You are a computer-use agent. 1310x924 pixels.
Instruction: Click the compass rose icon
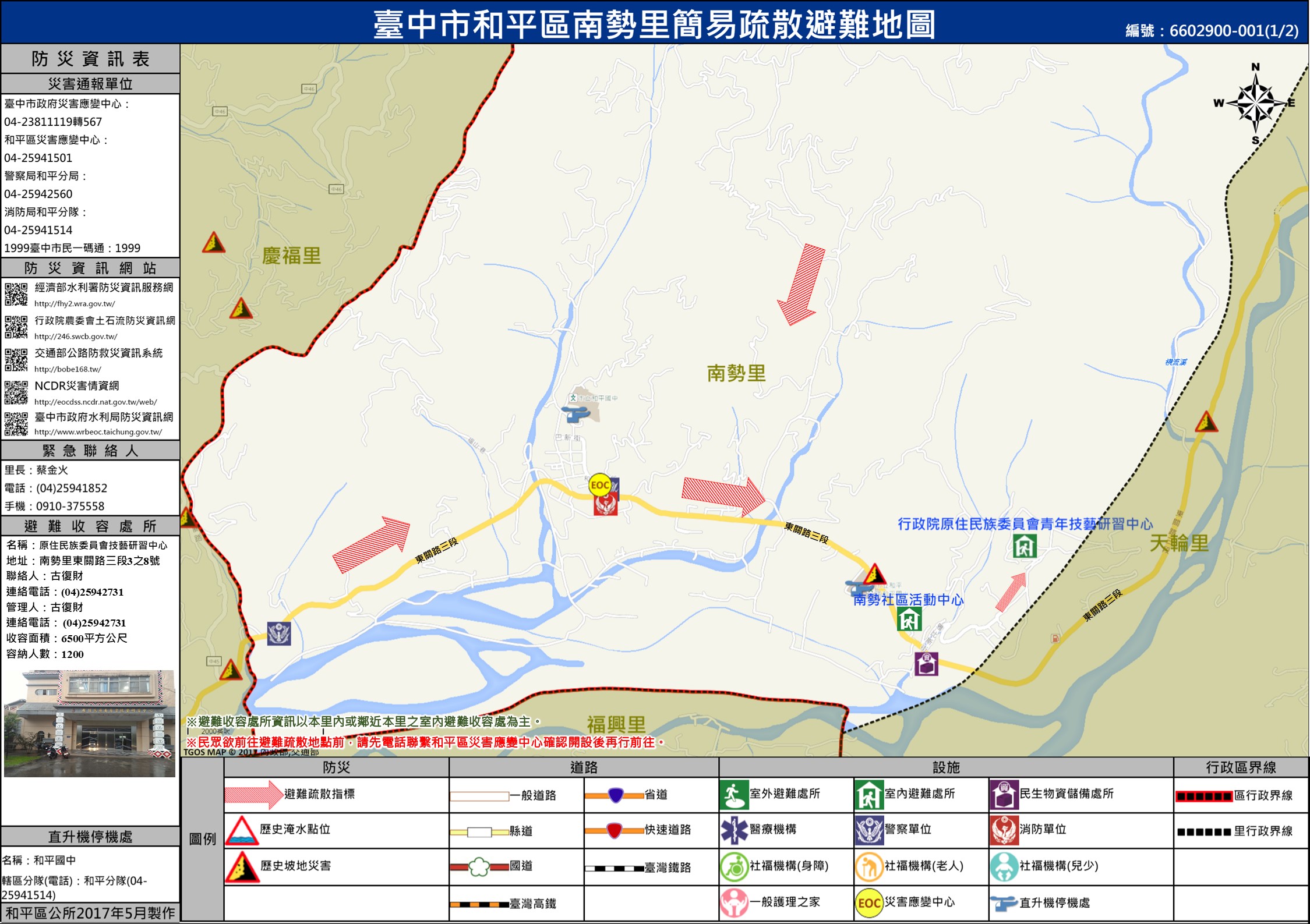[x=1255, y=104]
